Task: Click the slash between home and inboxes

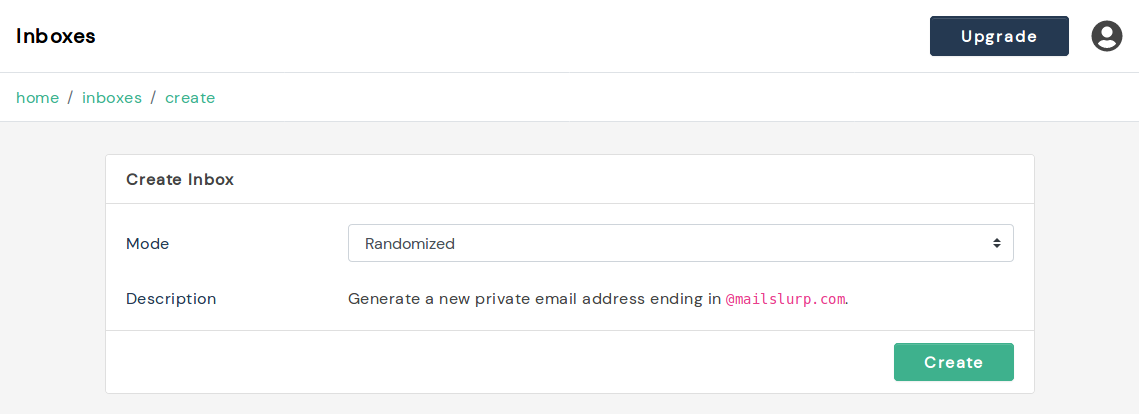Action: click(70, 98)
